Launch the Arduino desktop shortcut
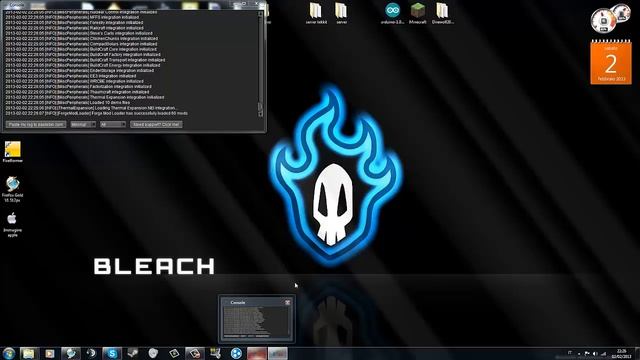 click(x=392, y=13)
